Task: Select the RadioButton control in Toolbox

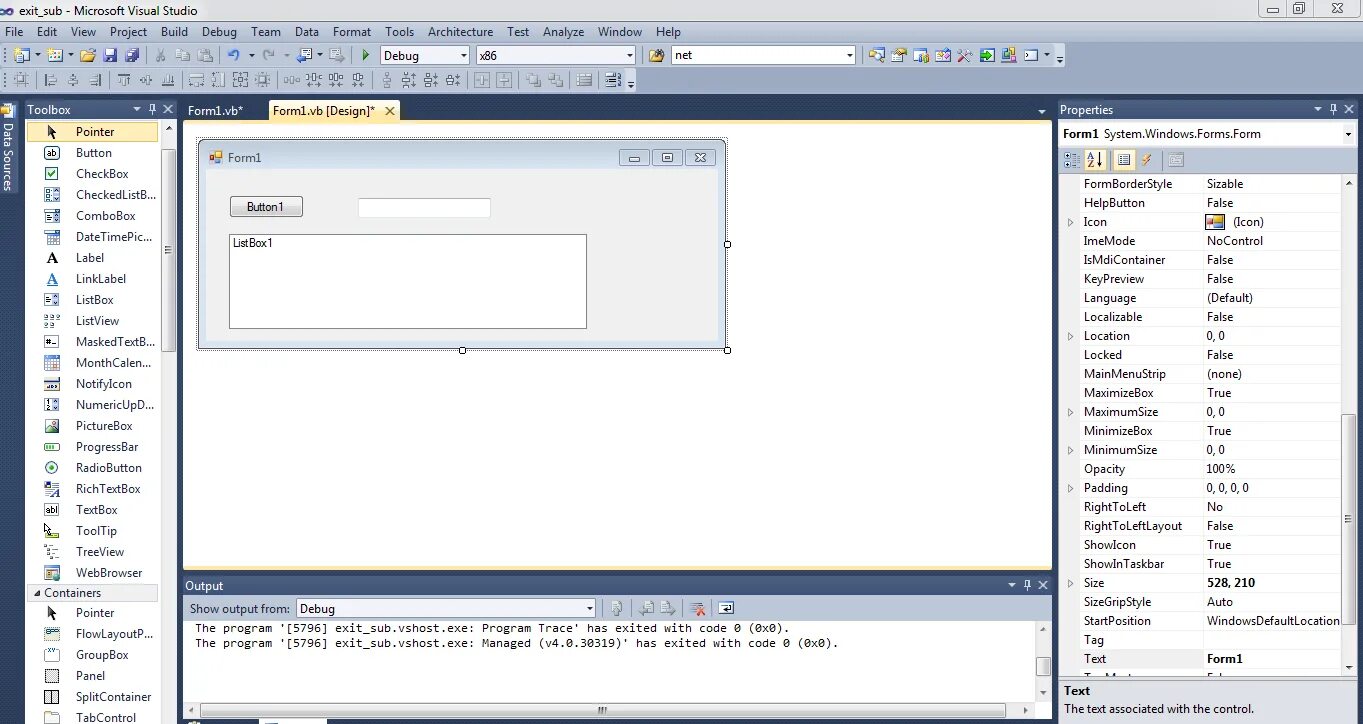Action: [x=92, y=468]
